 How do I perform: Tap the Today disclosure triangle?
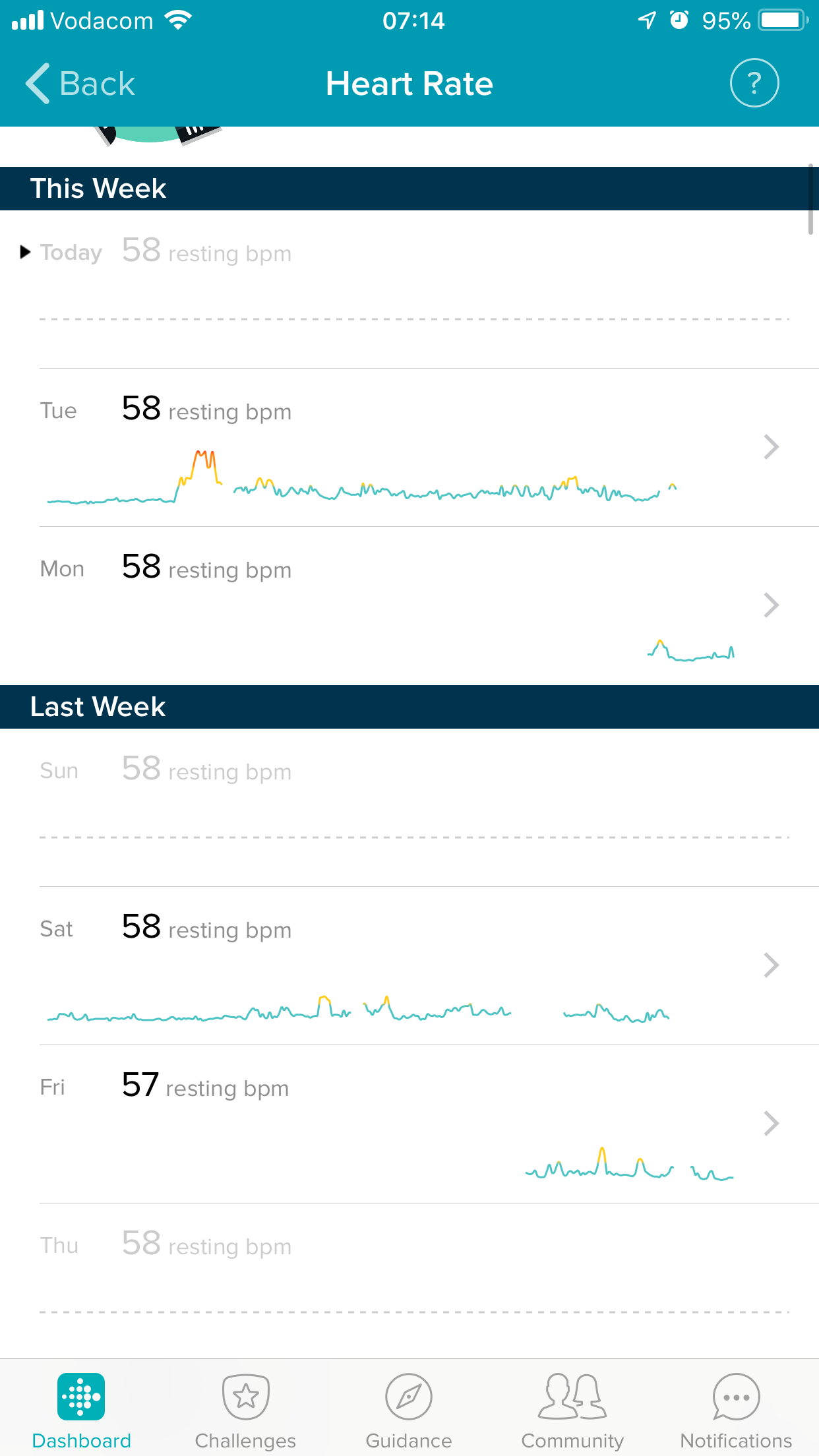(25, 252)
